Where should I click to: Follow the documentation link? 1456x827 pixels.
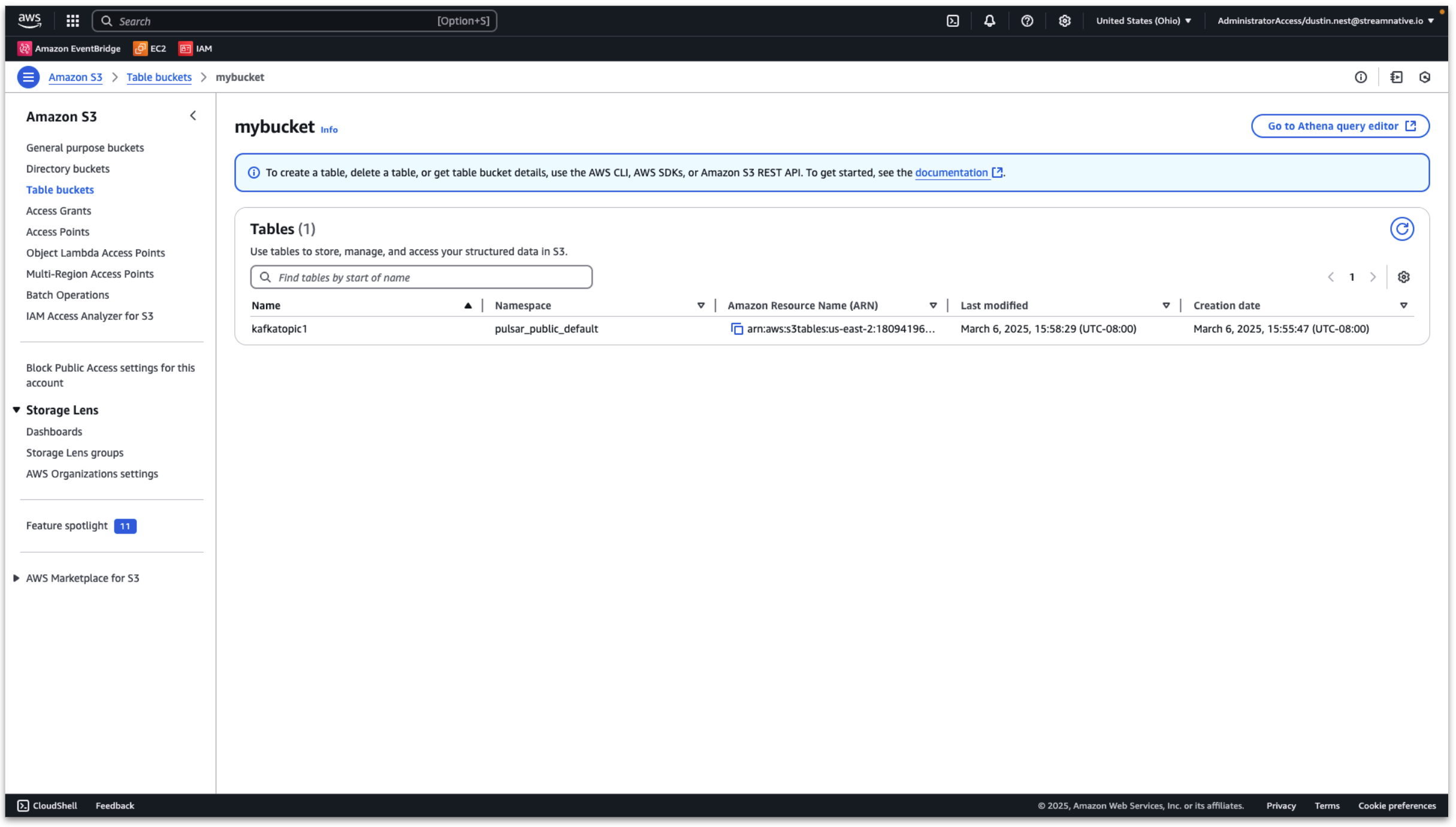pyautogui.click(x=951, y=172)
